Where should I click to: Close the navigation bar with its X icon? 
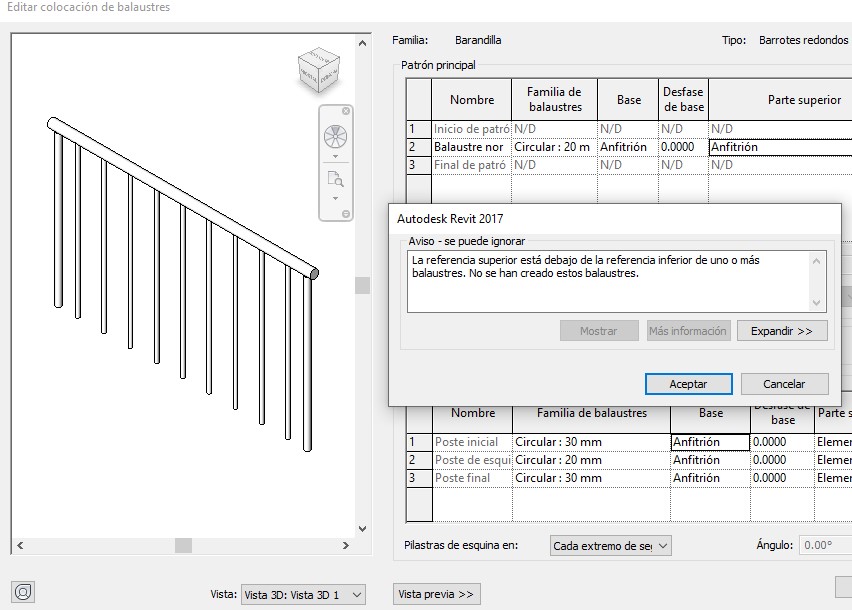coord(346,111)
